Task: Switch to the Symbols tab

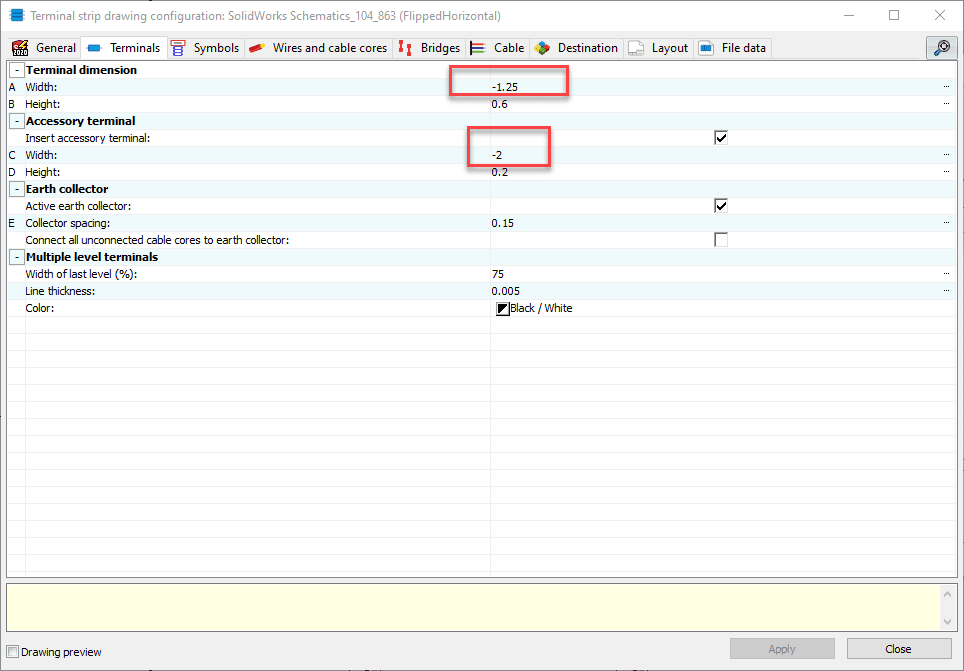Action: click(205, 48)
